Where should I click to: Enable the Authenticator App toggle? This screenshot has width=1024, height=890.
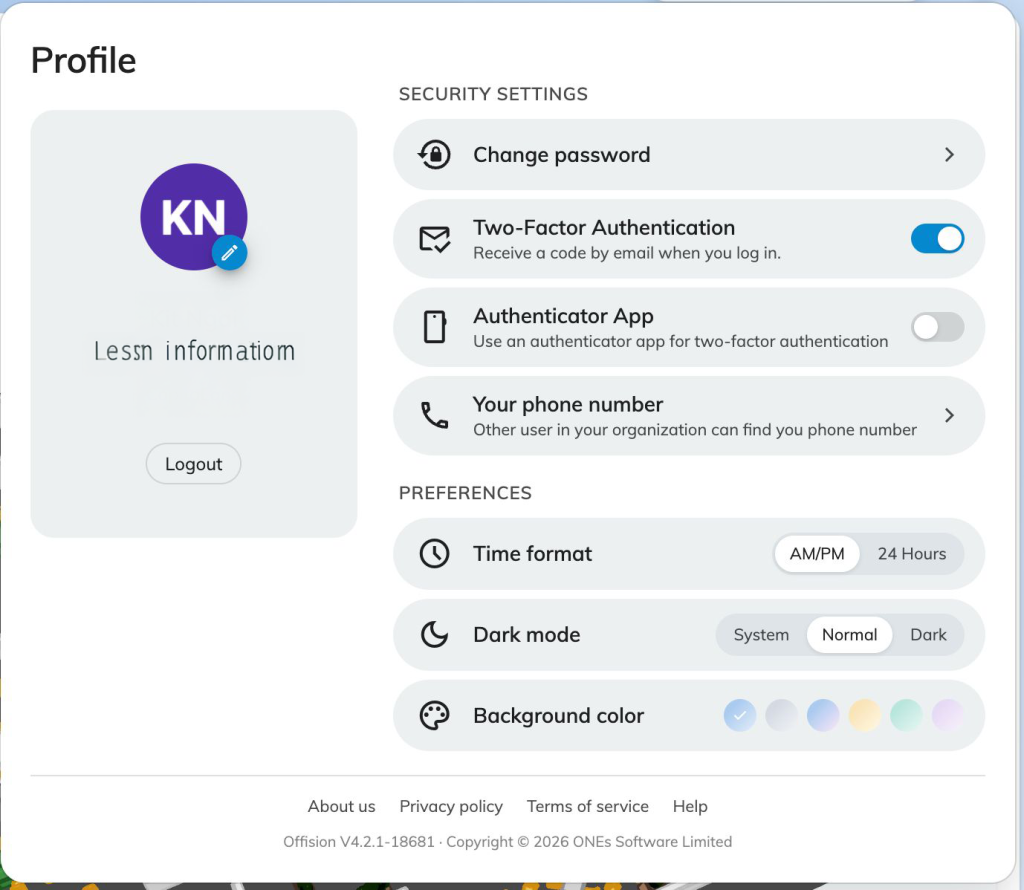pyautogui.click(x=937, y=327)
